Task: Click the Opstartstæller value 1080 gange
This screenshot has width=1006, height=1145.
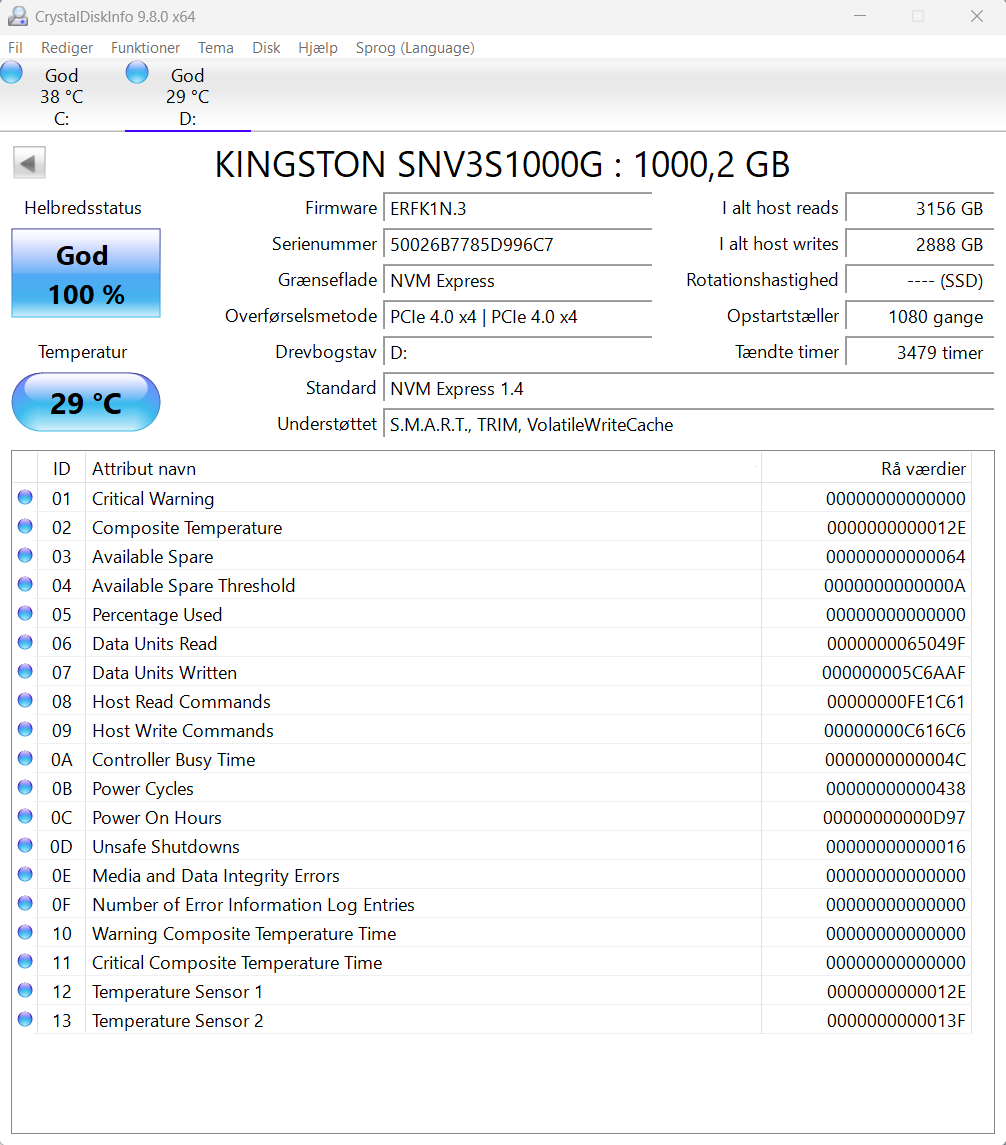Action: coord(920,317)
